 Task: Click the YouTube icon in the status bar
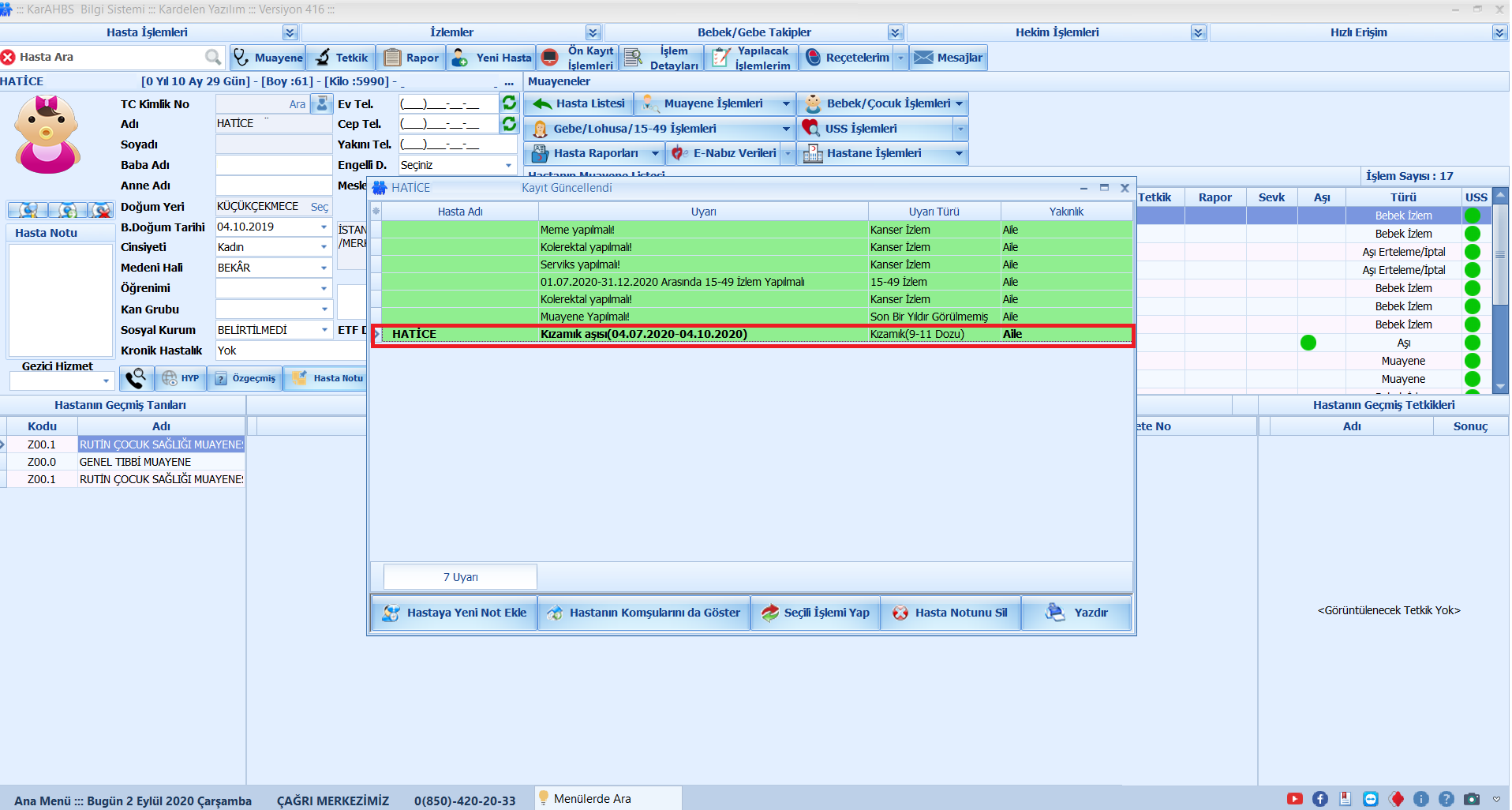point(1294,799)
